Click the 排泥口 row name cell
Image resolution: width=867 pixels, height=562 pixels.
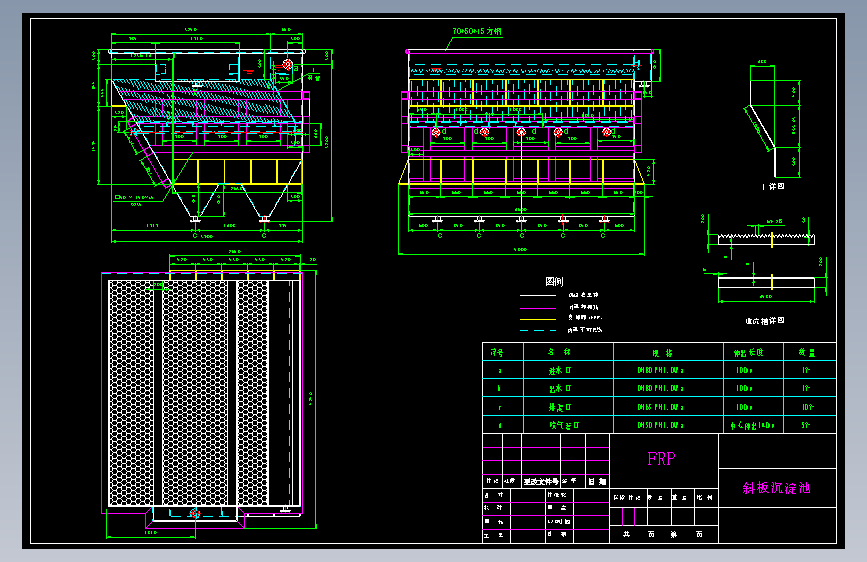pyautogui.click(x=558, y=407)
